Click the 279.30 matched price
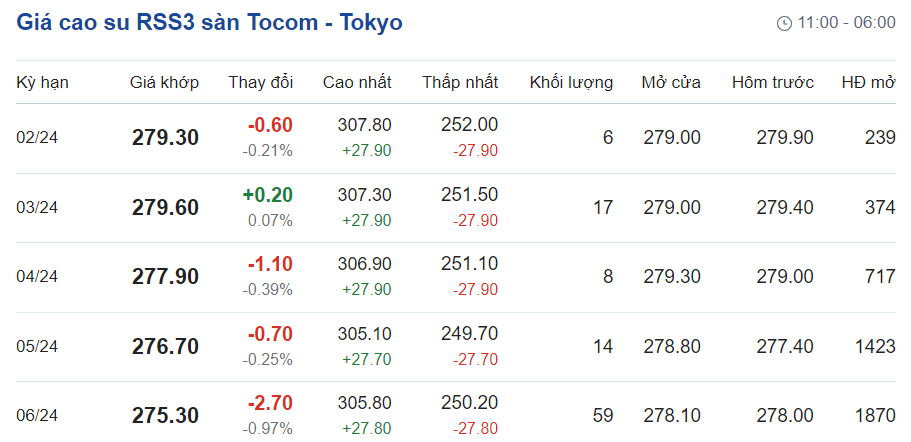The width and height of the screenshot is (911, 442). [x=165, y=138]
